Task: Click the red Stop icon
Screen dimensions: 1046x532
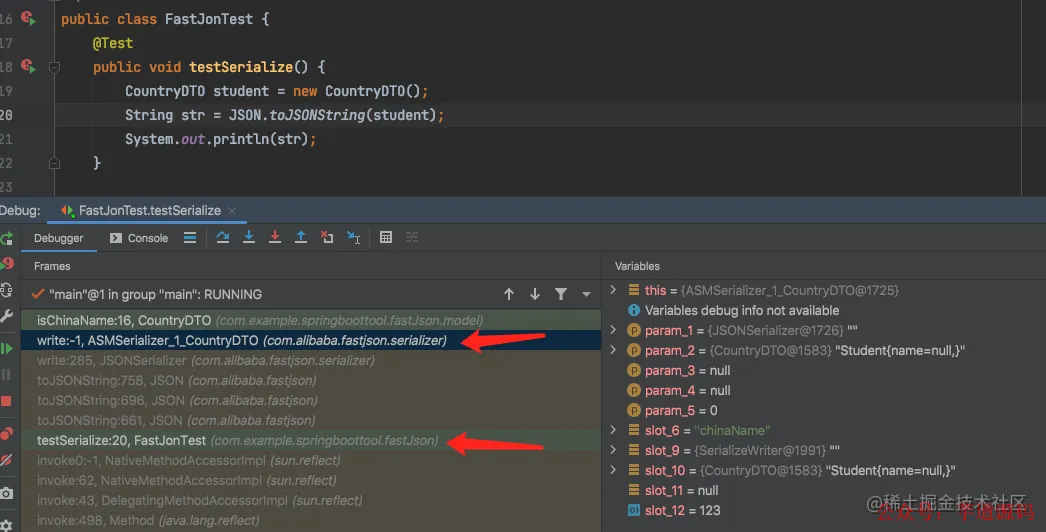Action: pos(6,401)
